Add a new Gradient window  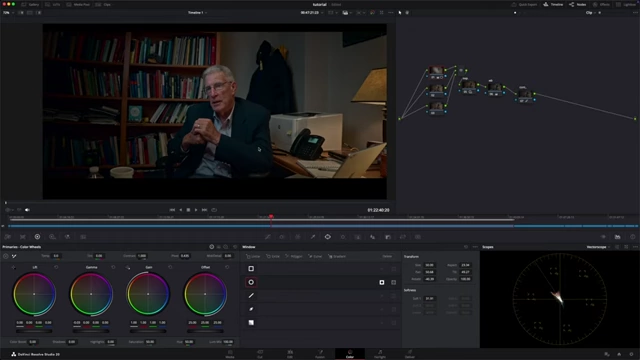337,256
